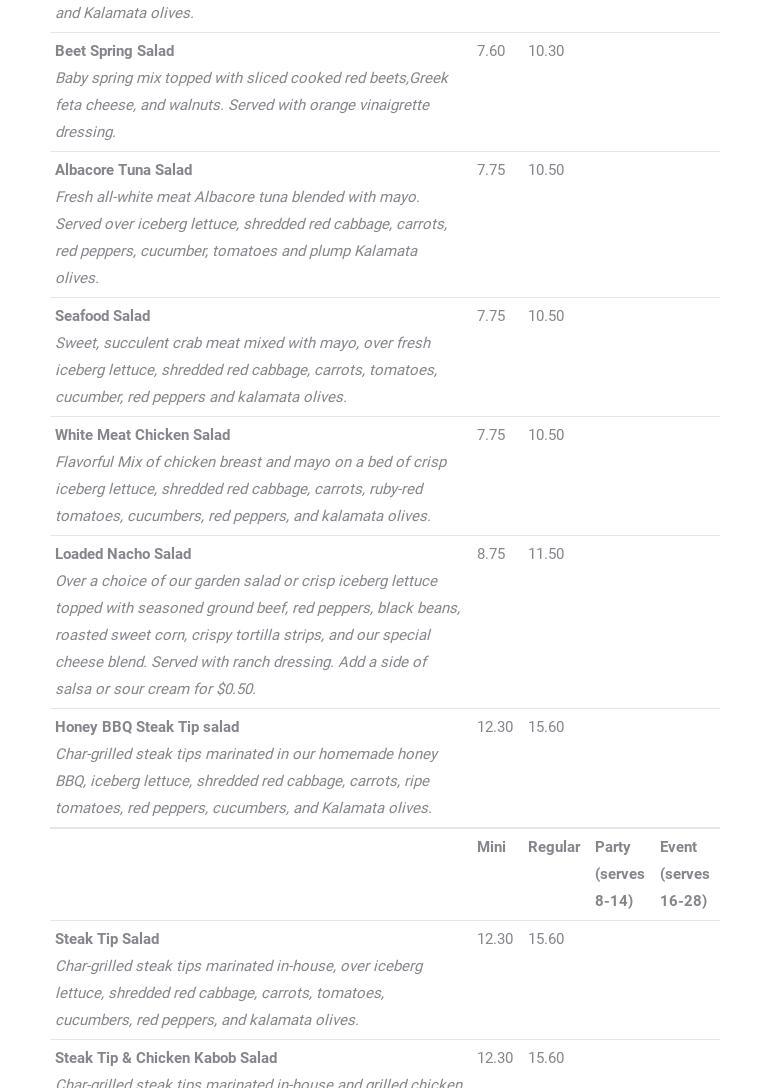
Task: Select the Event (serves 16-28) column header
Action: (684, 874)
